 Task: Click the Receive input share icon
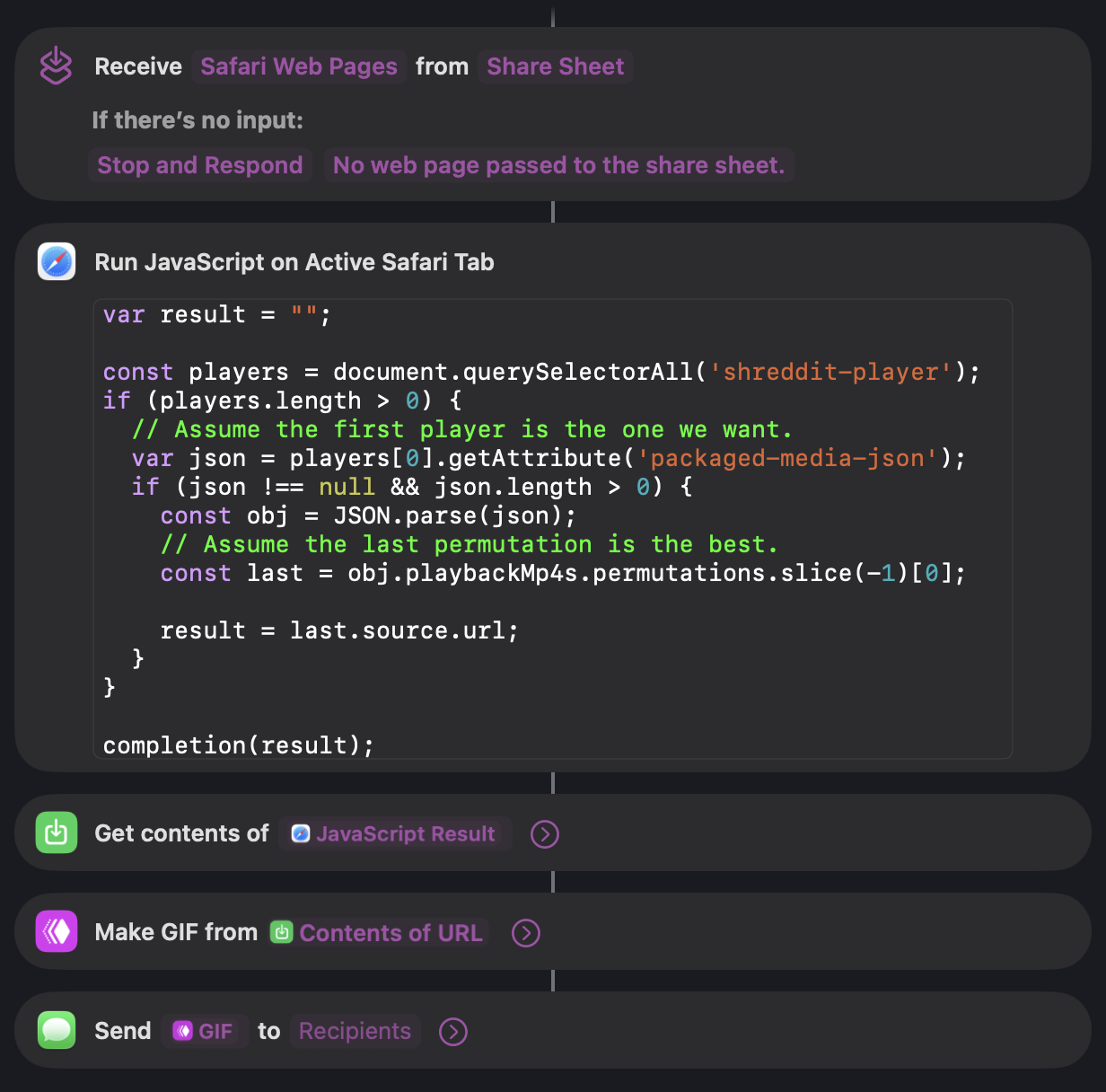(x=56, y=66)
